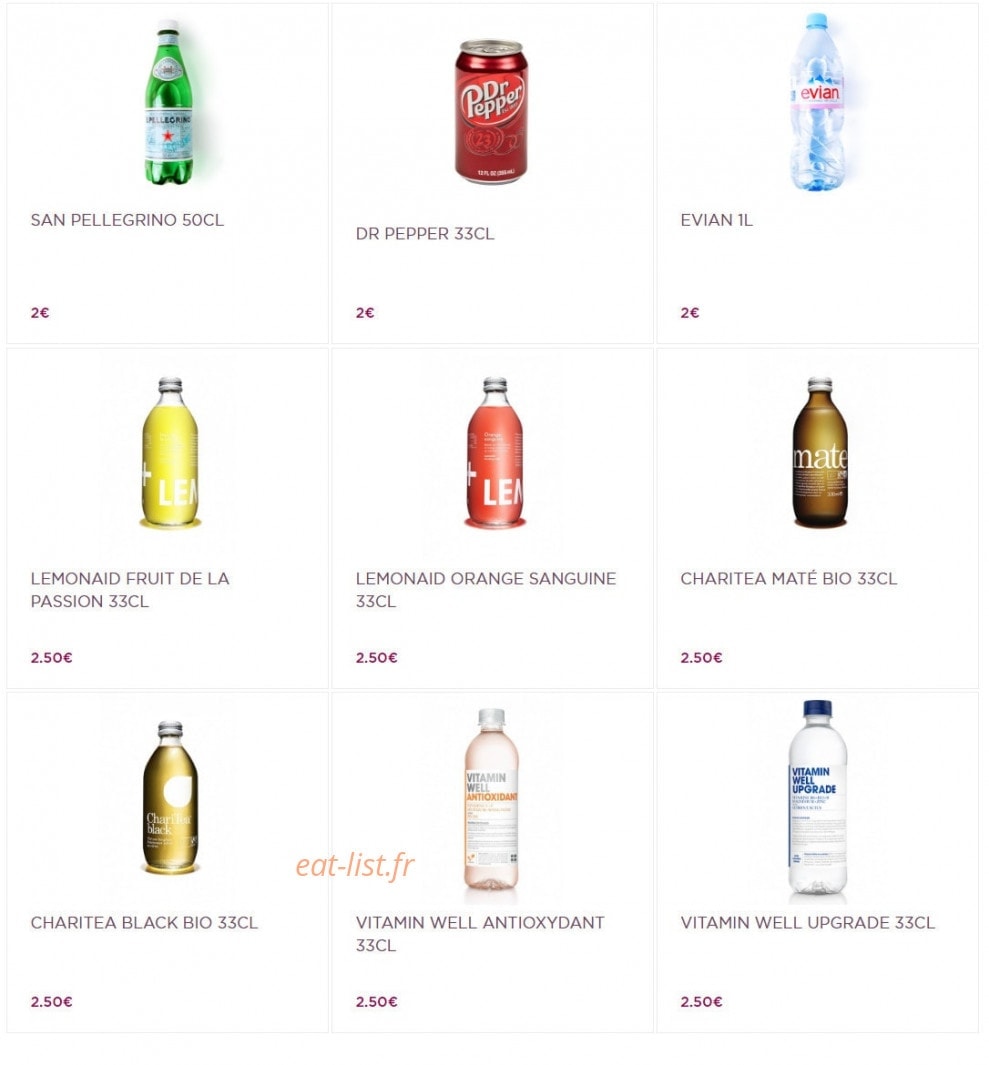Viewport: 989px width, 1065px height.
Task: Open the Charitea Black bottle image
Action: (x=170, y=797)
